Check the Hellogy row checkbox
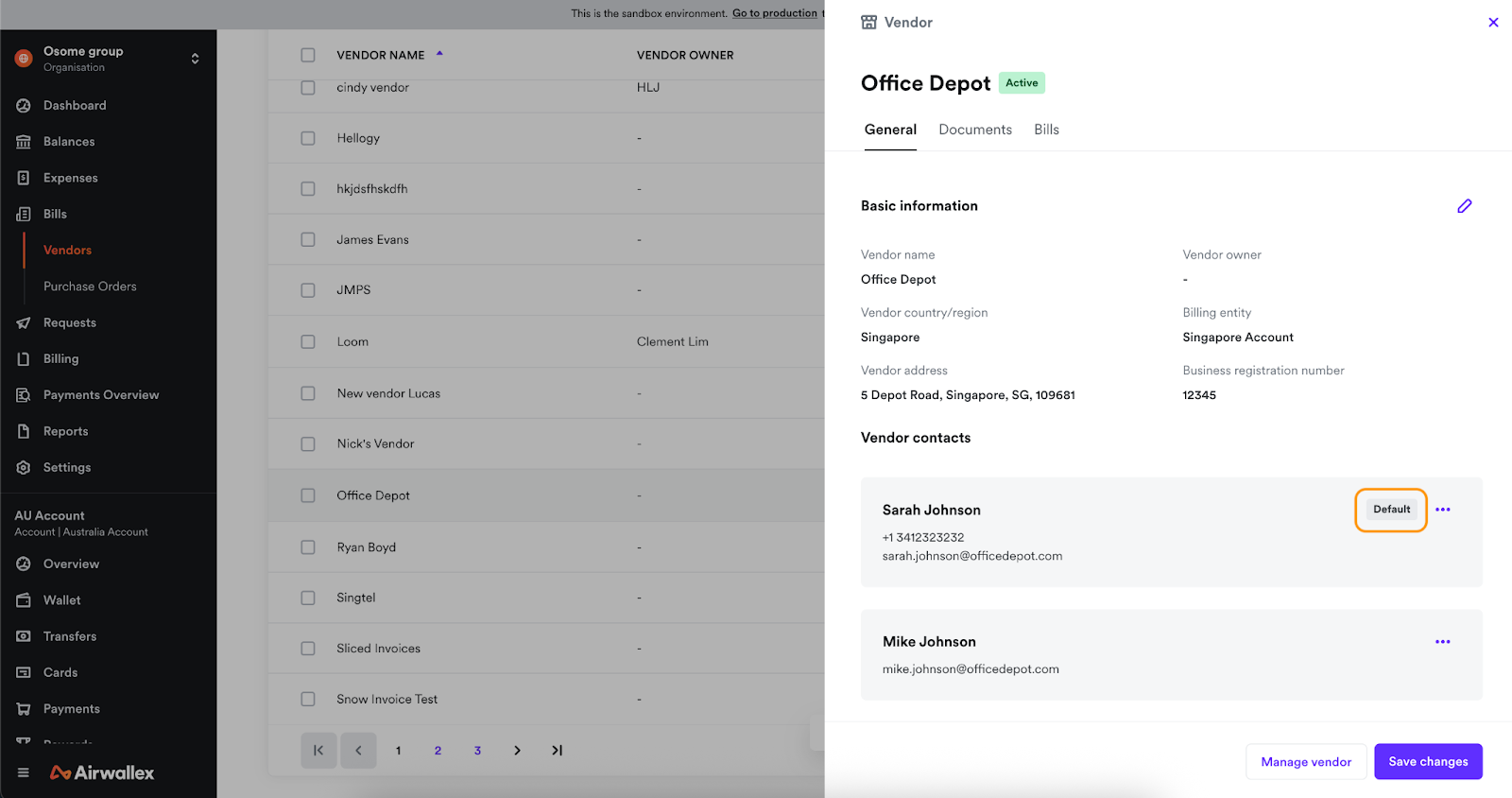1512x798 pixels. point(308,138)
